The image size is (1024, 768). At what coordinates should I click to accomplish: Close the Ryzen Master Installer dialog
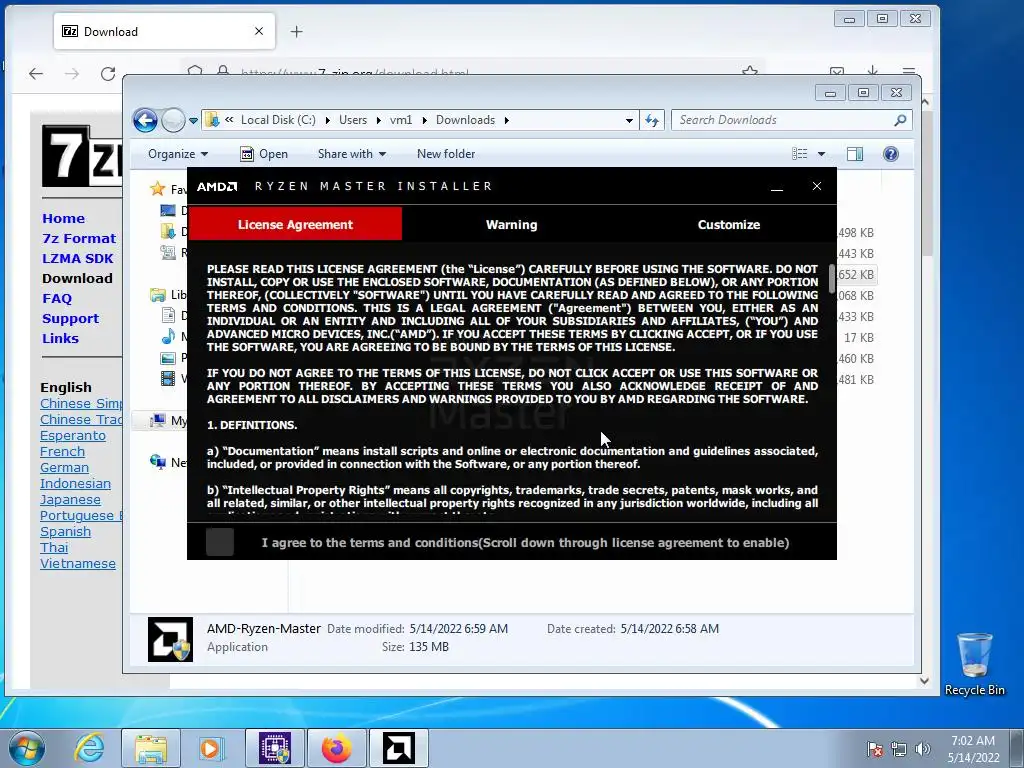816,186
